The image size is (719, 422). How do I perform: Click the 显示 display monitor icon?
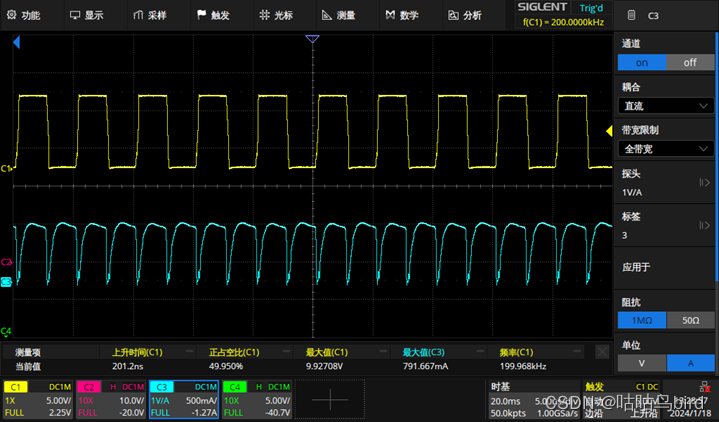click(x=75, y=15)
